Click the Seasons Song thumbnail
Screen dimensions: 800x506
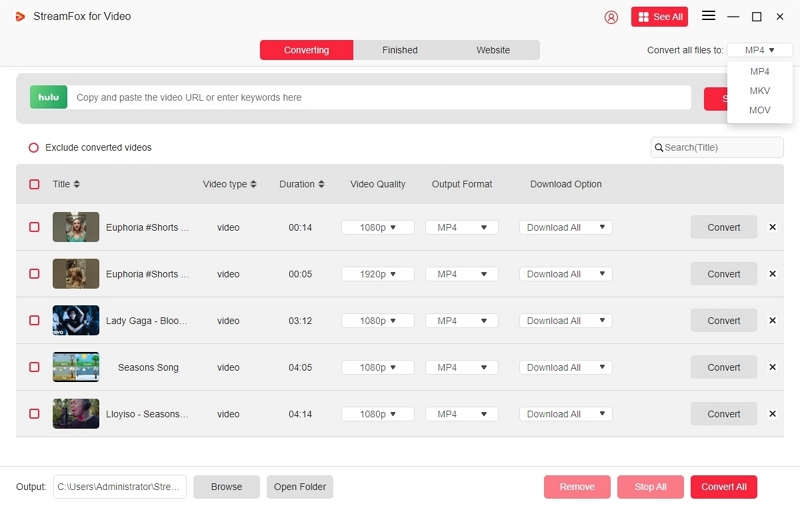[76, 367]
